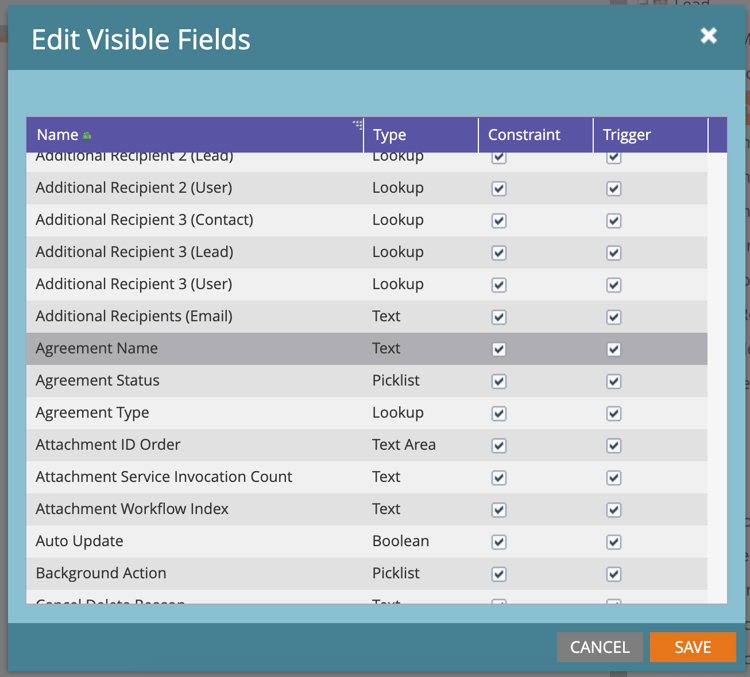This screenshot has width=750, height=677.
Task: Toggle Trigger for Attachment Service Invocation Count
Action: pos(614,477)
